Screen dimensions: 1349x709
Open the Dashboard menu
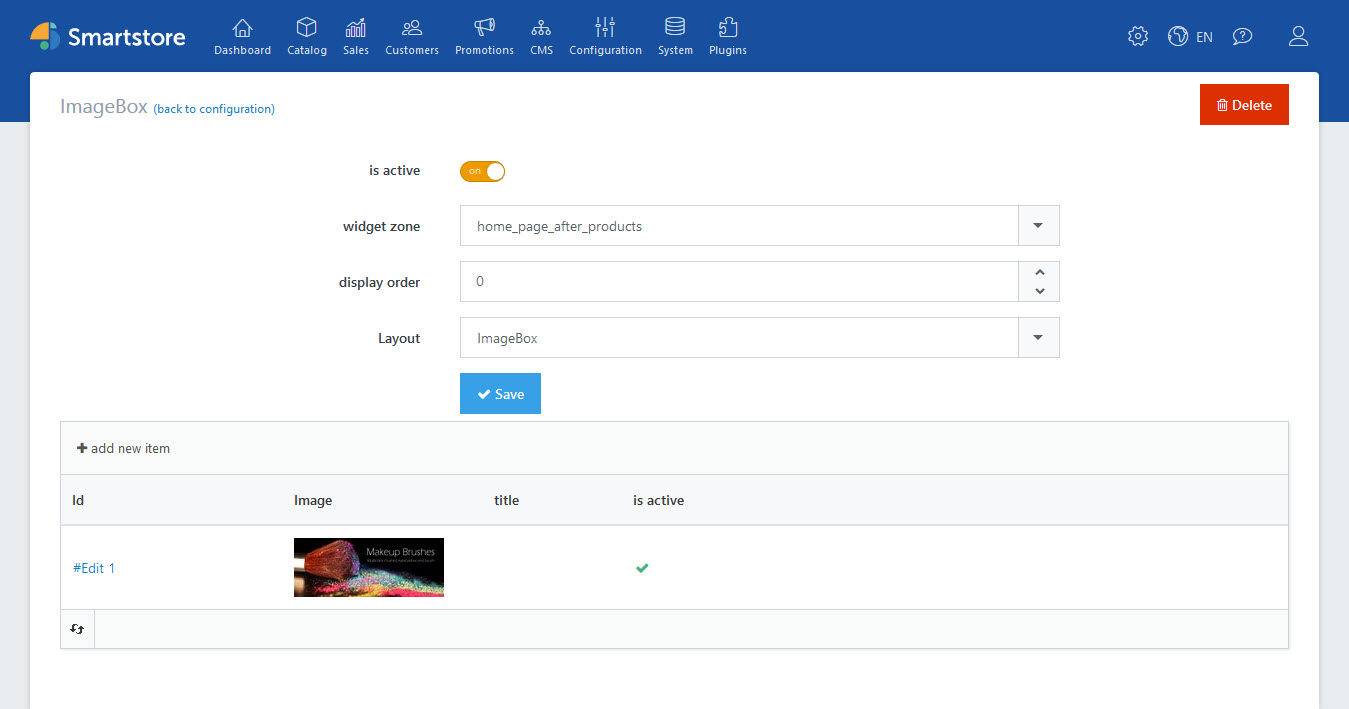(242, 37)
